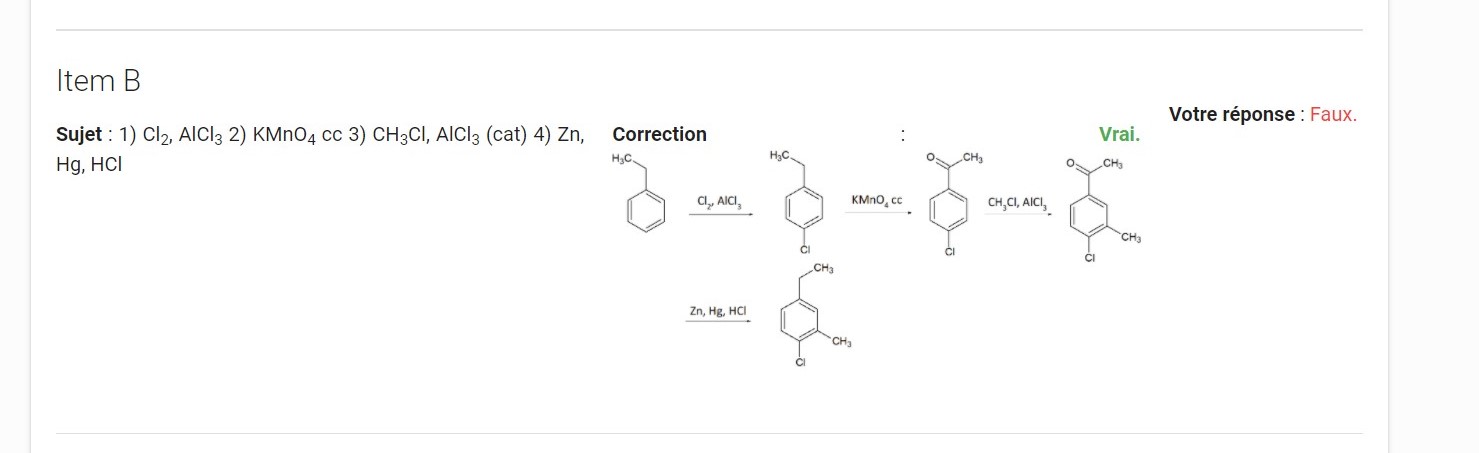Click the bold Correction label
The height and width of the screenshot is (453, 1479).
659,134
